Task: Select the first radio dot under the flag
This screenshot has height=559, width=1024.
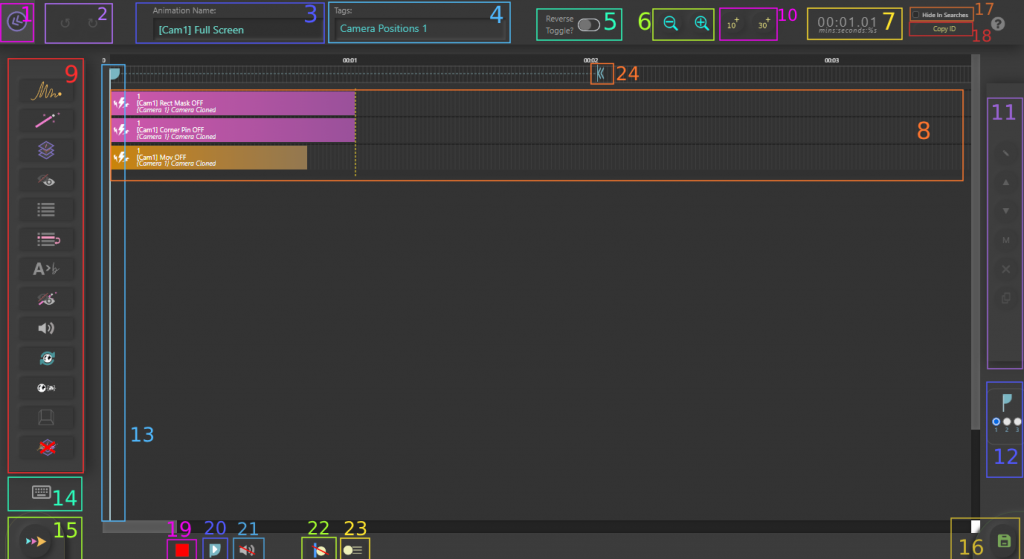Action: coord(995,422)
